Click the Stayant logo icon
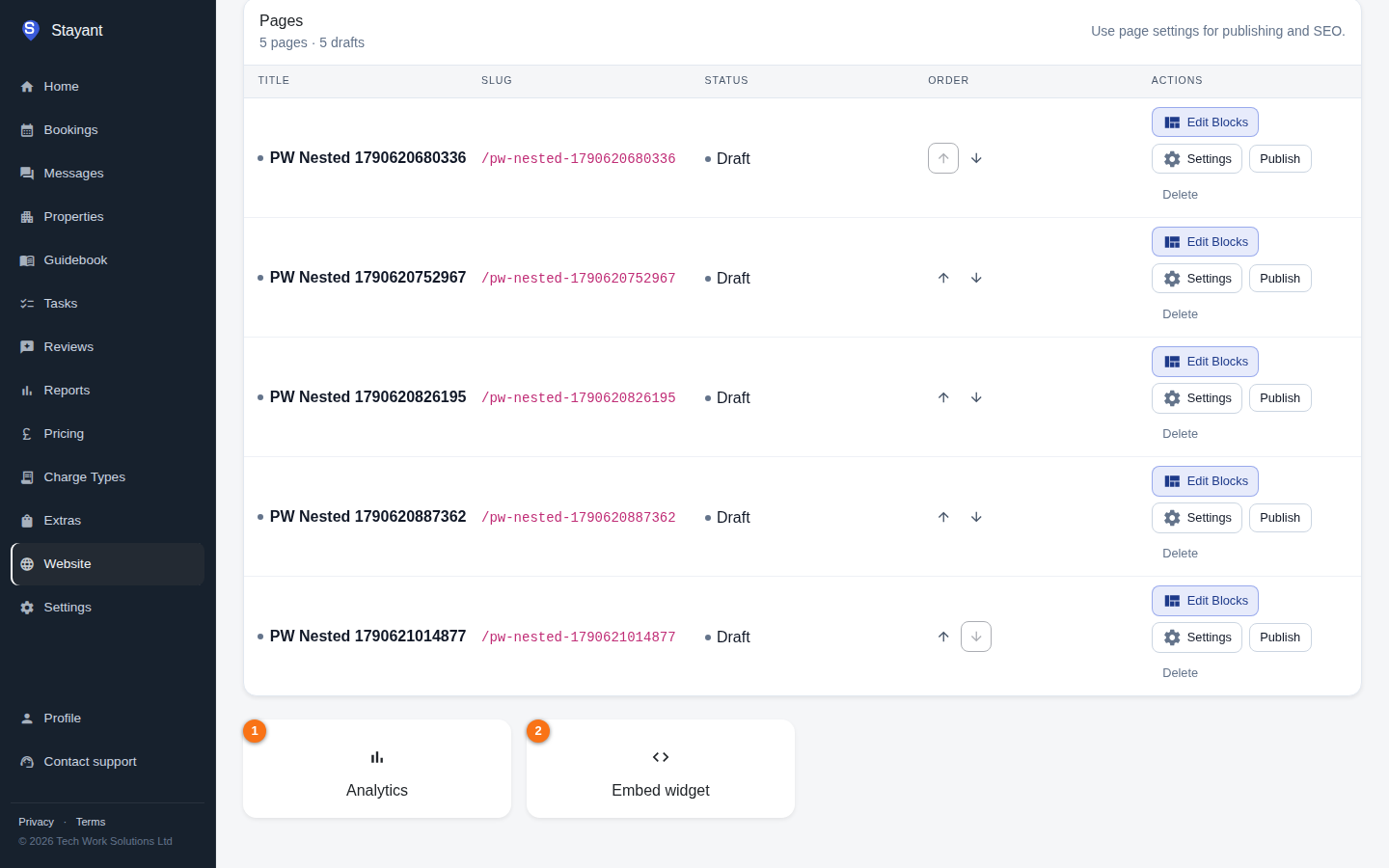Viewport: 1389px width, 868px height. pos(30,30)
